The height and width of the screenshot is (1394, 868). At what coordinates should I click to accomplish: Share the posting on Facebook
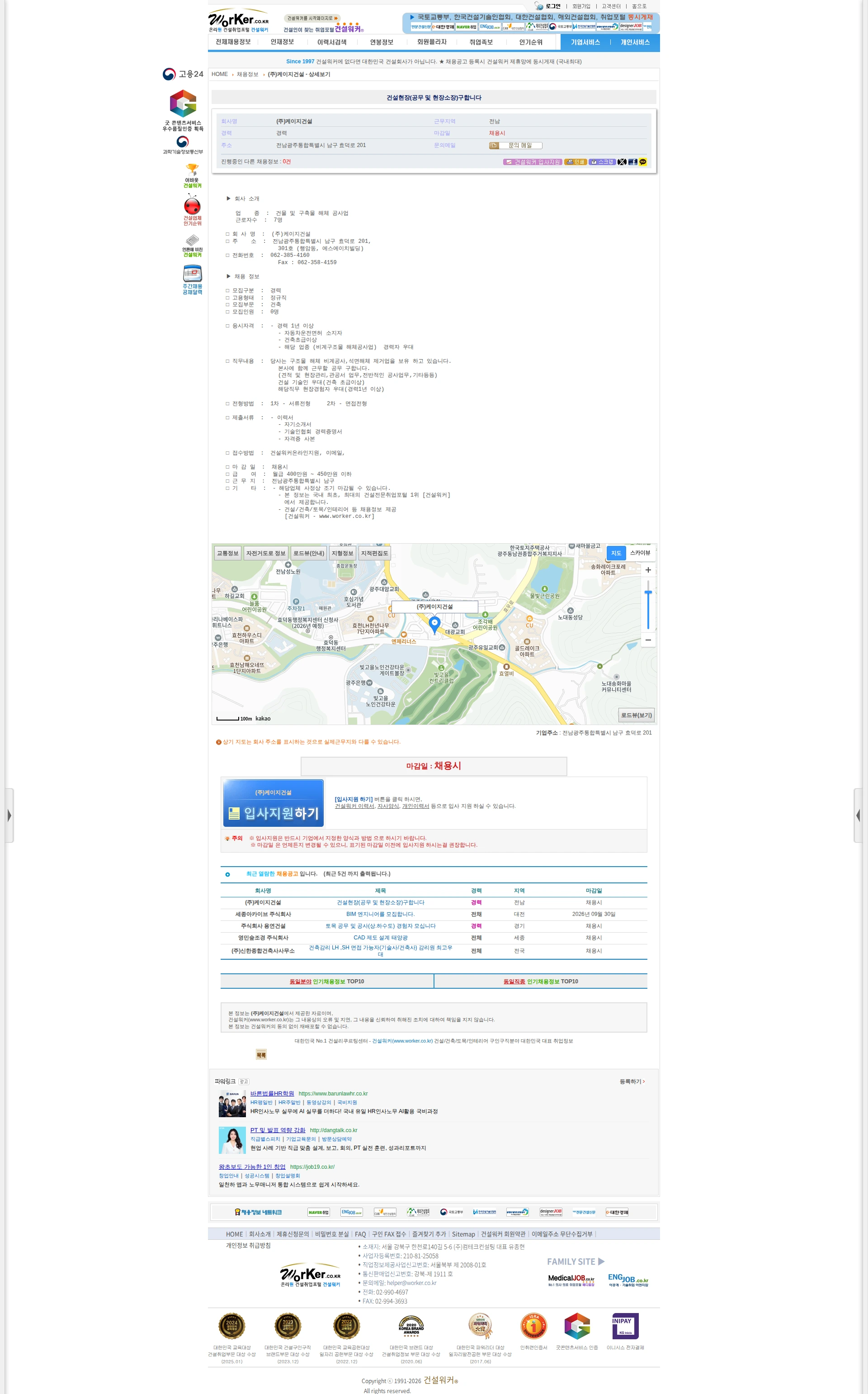point(632,162)
